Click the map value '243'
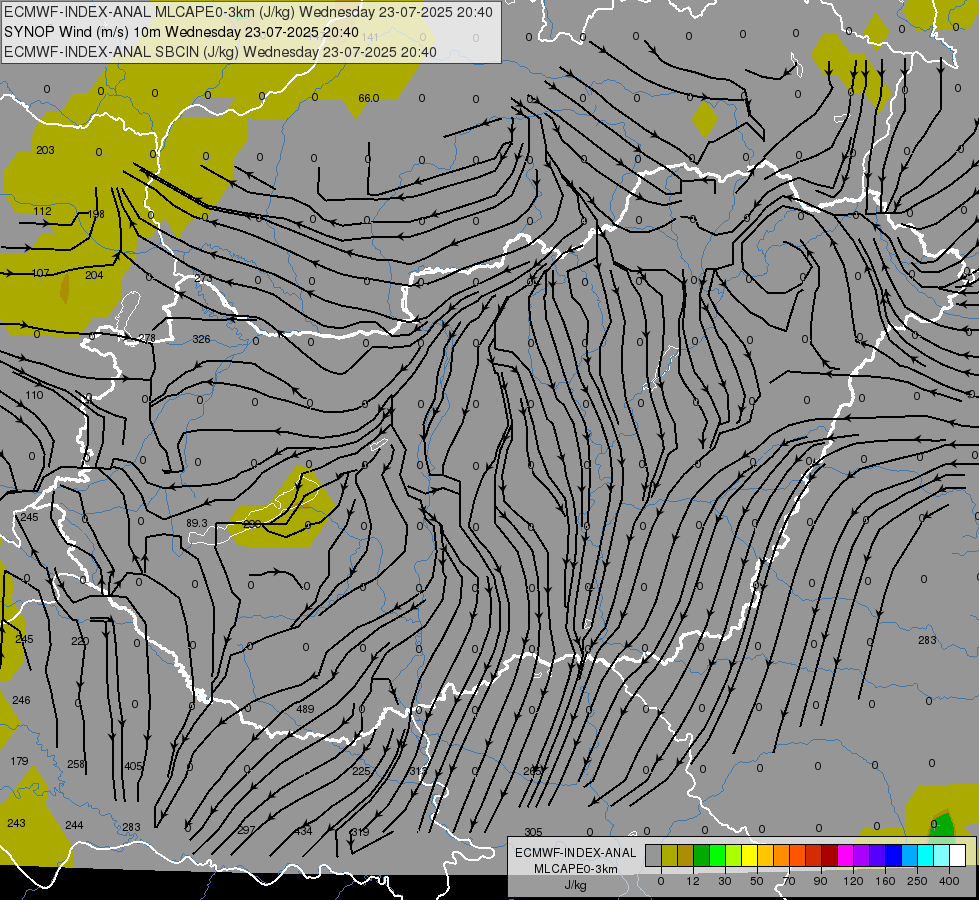This screenshot has width=979, height=900. coord(16,823)
